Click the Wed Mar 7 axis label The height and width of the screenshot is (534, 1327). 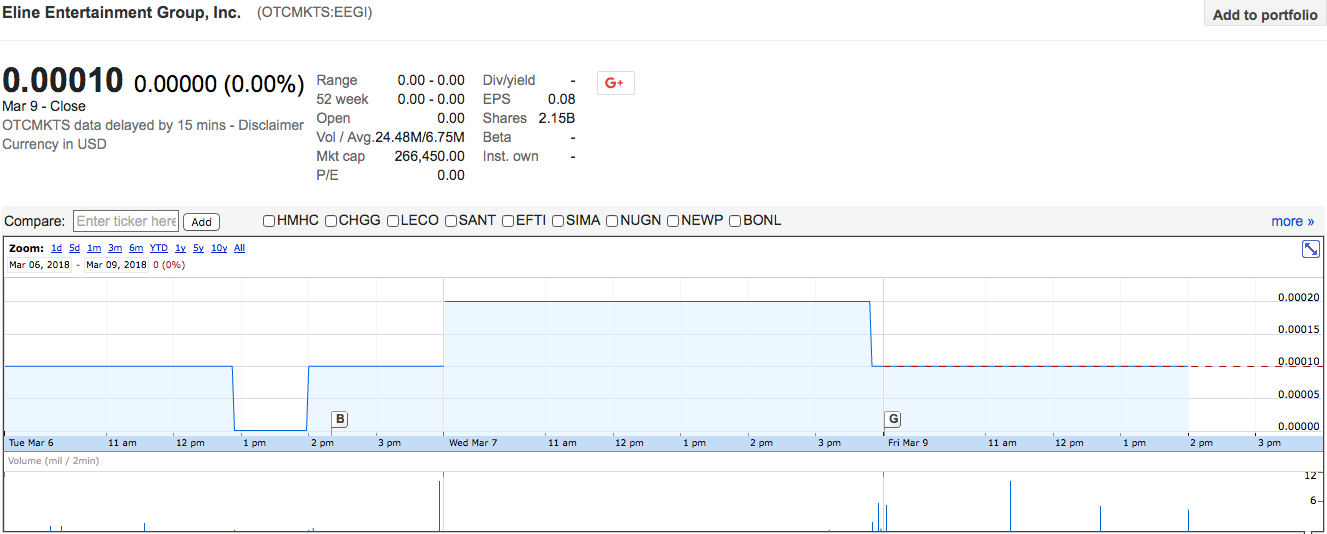click(x=473, y=442)
